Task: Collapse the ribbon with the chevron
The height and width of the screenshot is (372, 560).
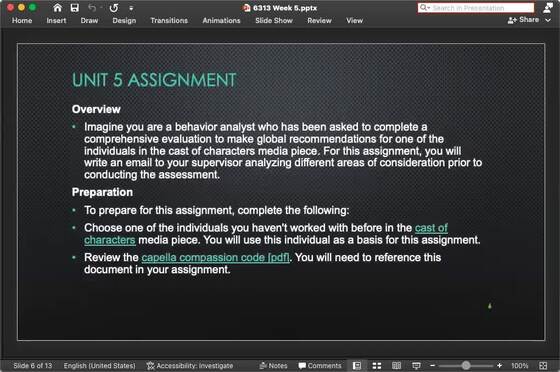Action: click(x=548, y=20)
